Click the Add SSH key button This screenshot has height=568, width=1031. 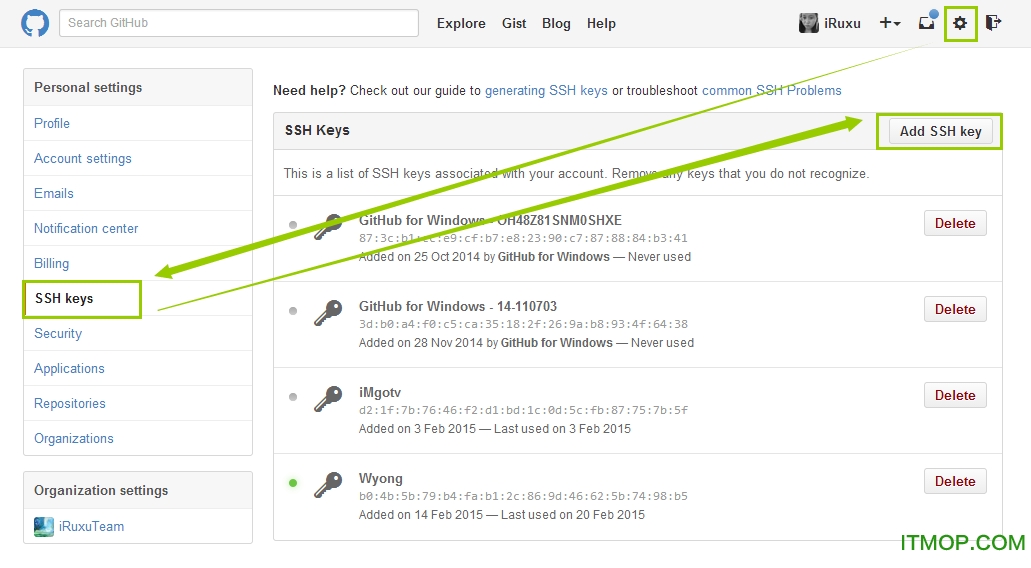(x=940, y=131)
